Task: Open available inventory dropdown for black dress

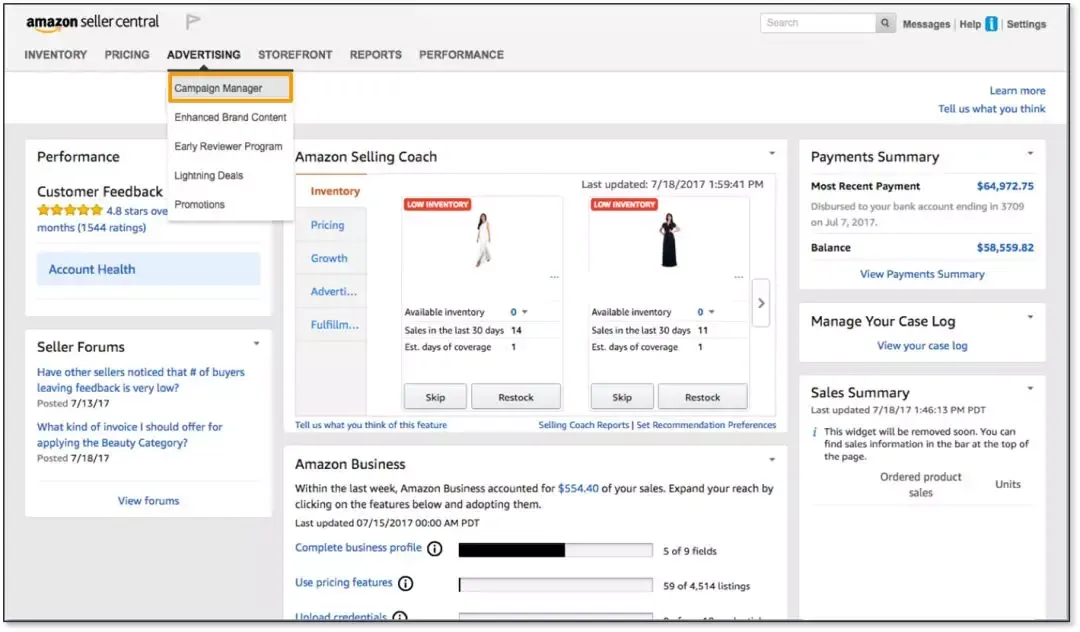Action: click(x=712, y=313)
